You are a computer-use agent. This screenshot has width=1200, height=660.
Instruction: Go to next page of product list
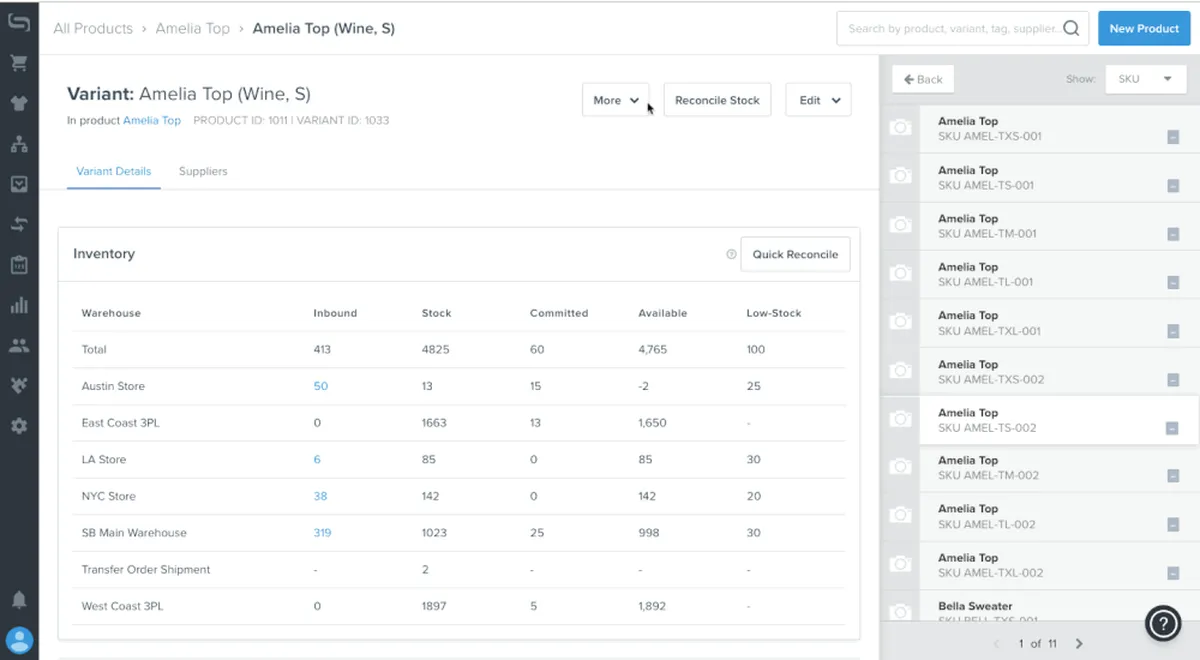(x=1079, y=644)
